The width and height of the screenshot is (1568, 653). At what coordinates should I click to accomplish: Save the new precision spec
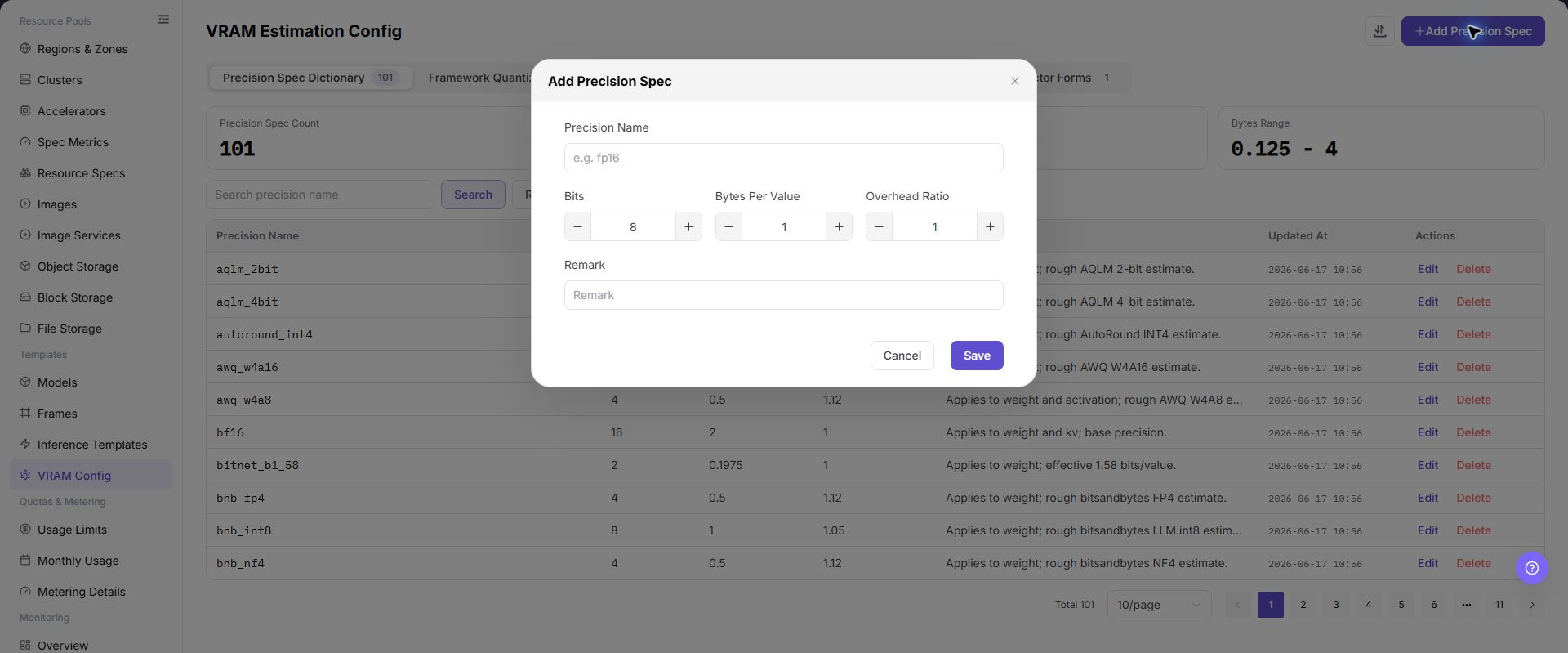(x=977, y=356)
